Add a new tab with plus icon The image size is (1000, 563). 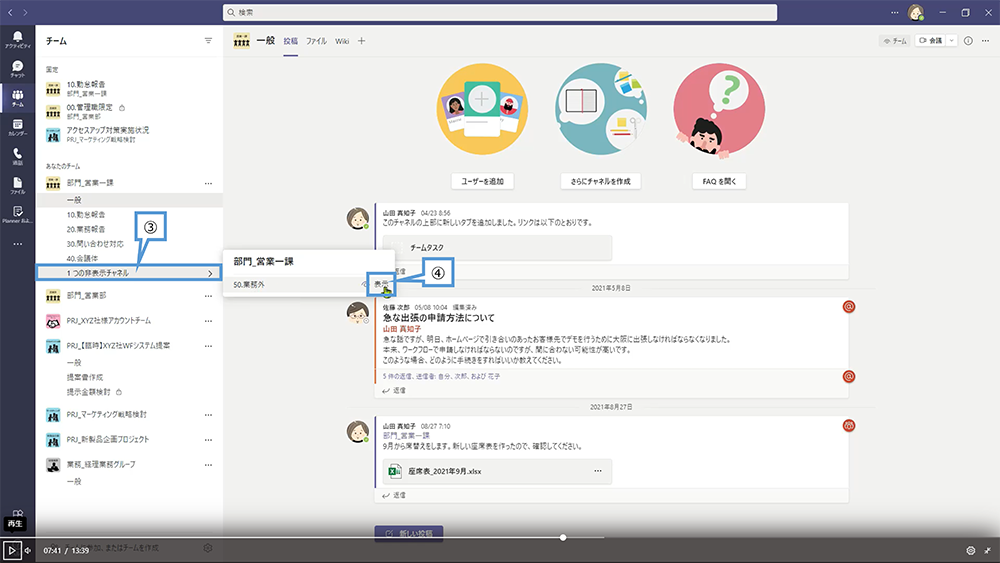click(362, 41)
